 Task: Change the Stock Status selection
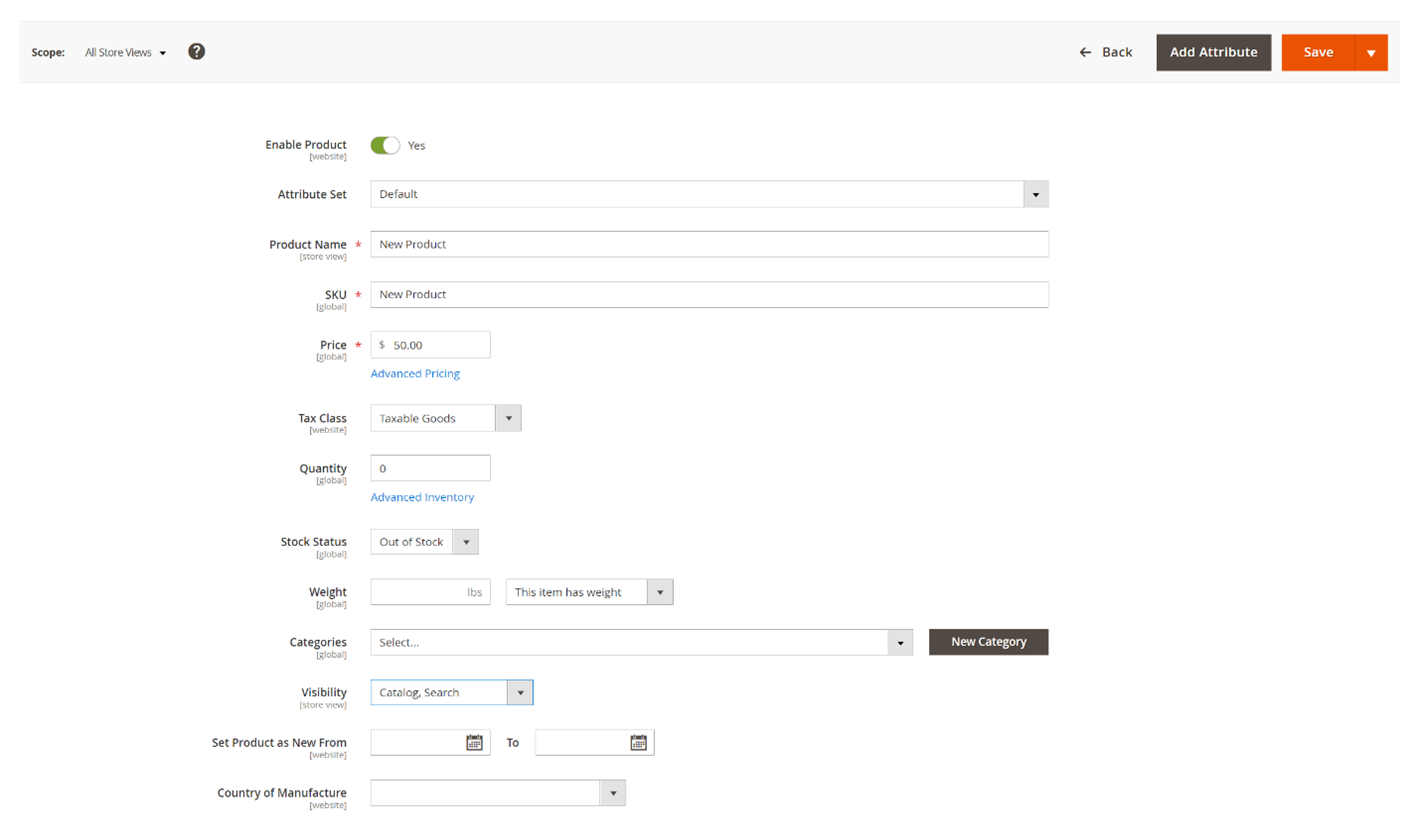coord(465,541)
